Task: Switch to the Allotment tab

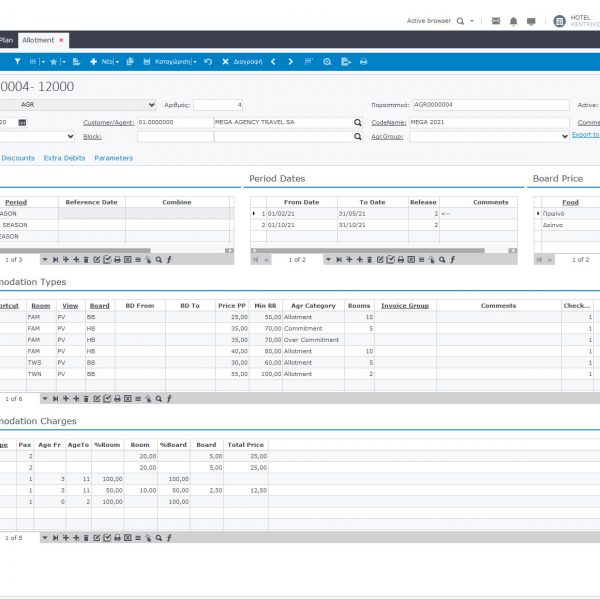Action: [x=38, y=40]
